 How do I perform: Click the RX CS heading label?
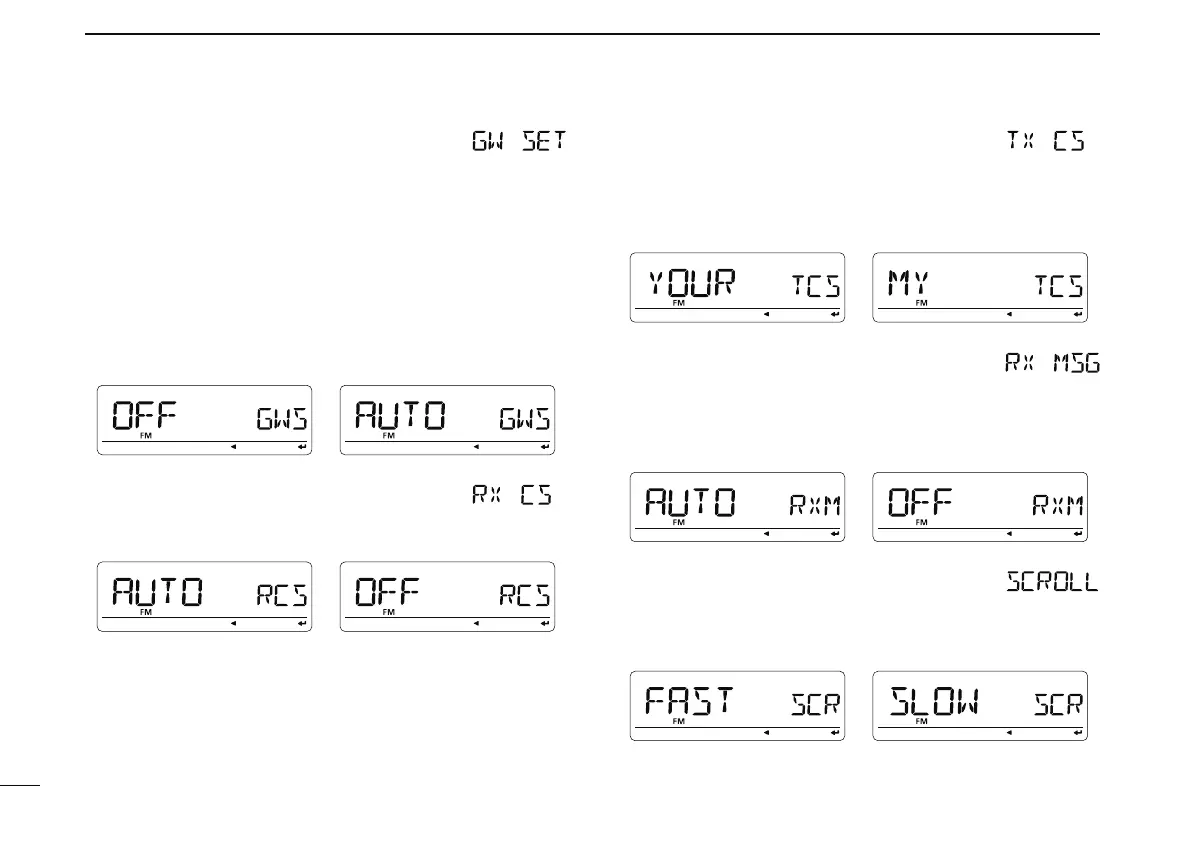pyautogui.click(x=511, y=496)
